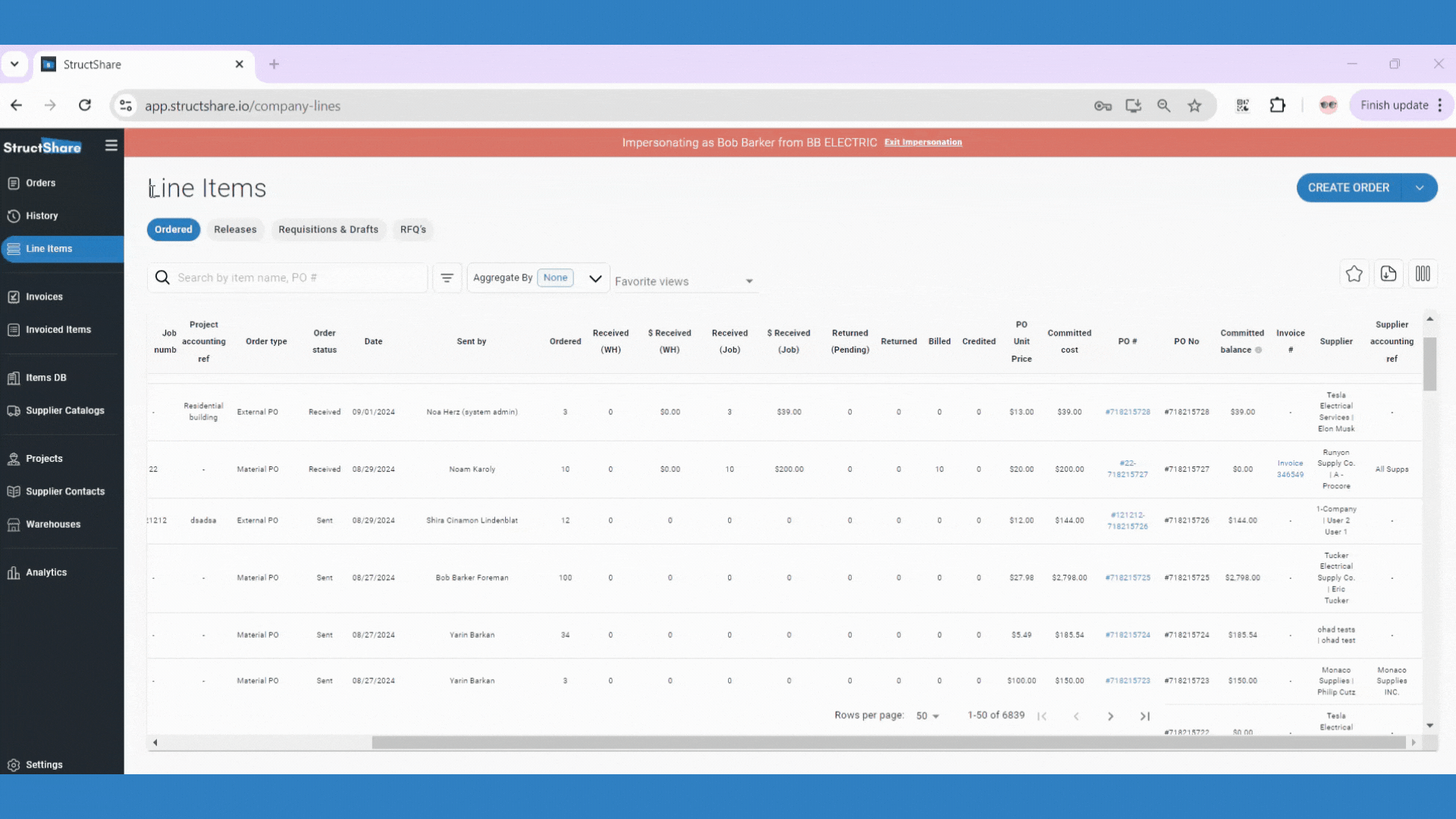This screenshot has height=819, width=1456.
Task: Open the Orders section in sidebar
Action: pos(40,182)
